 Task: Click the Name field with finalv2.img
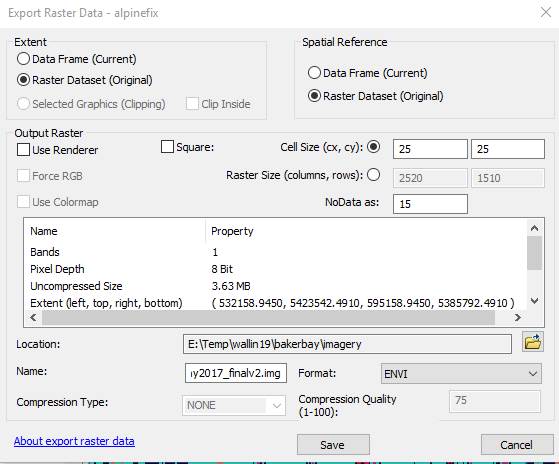tap(236, 373)
